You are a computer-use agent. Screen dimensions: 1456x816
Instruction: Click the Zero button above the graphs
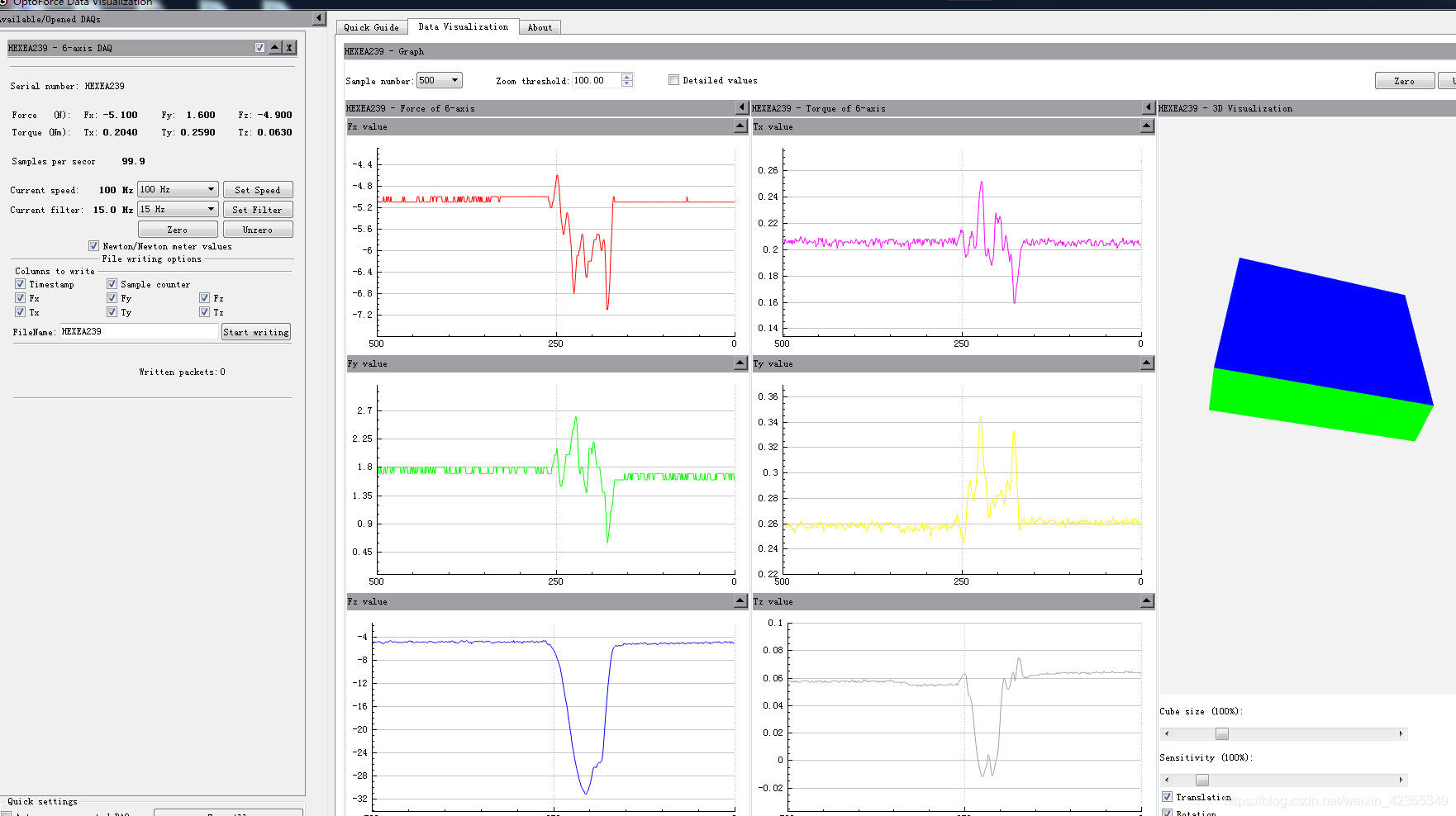pos(1405,81)
